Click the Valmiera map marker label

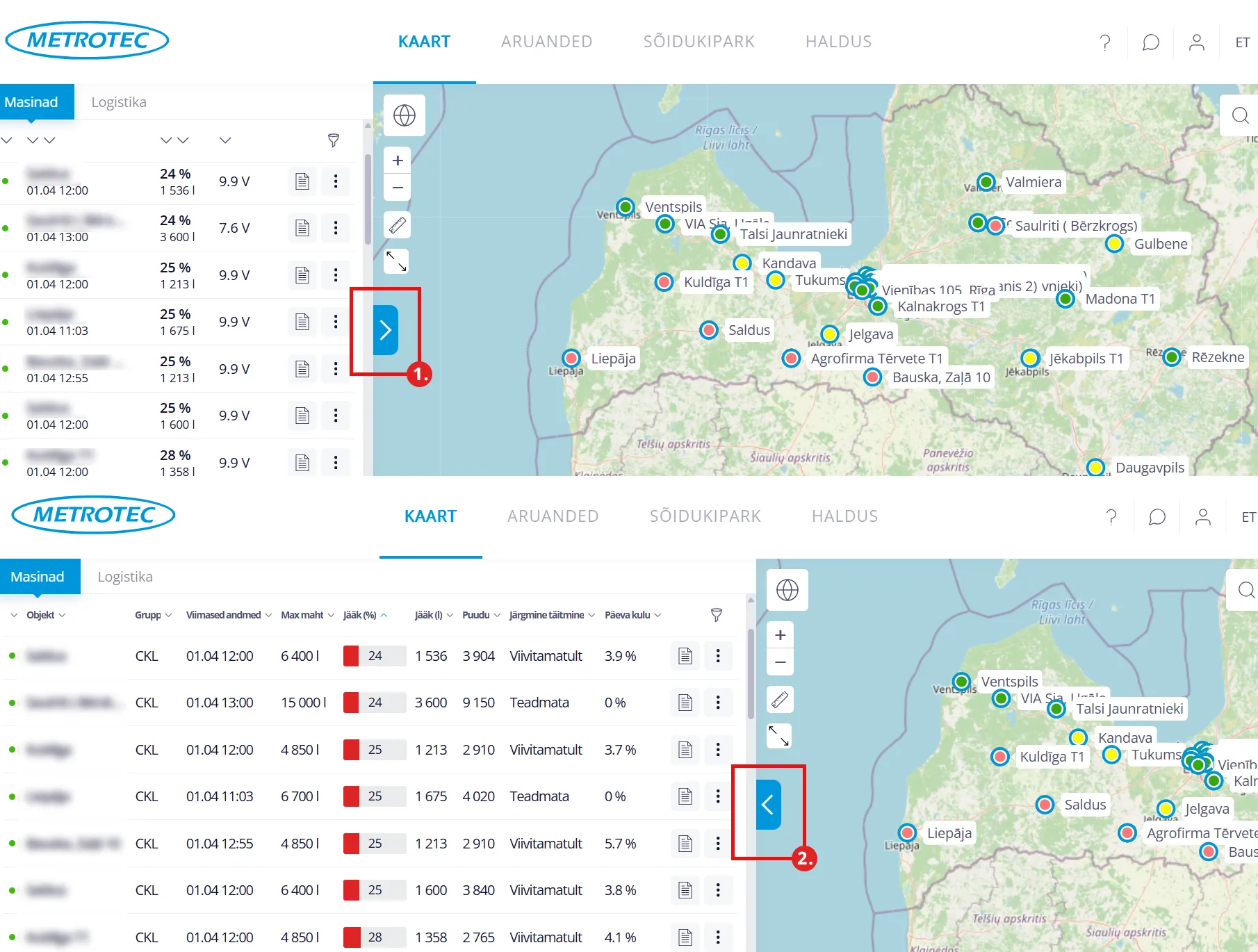[1033, 182]
